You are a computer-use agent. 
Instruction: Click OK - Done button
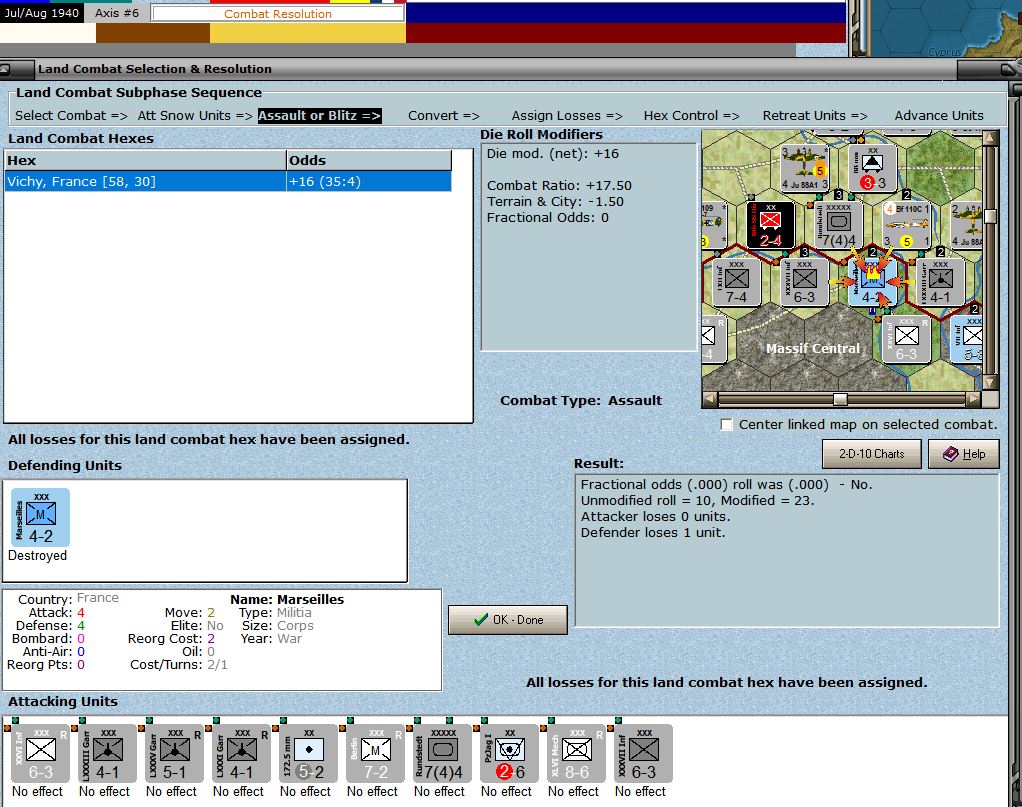point(508,619)
